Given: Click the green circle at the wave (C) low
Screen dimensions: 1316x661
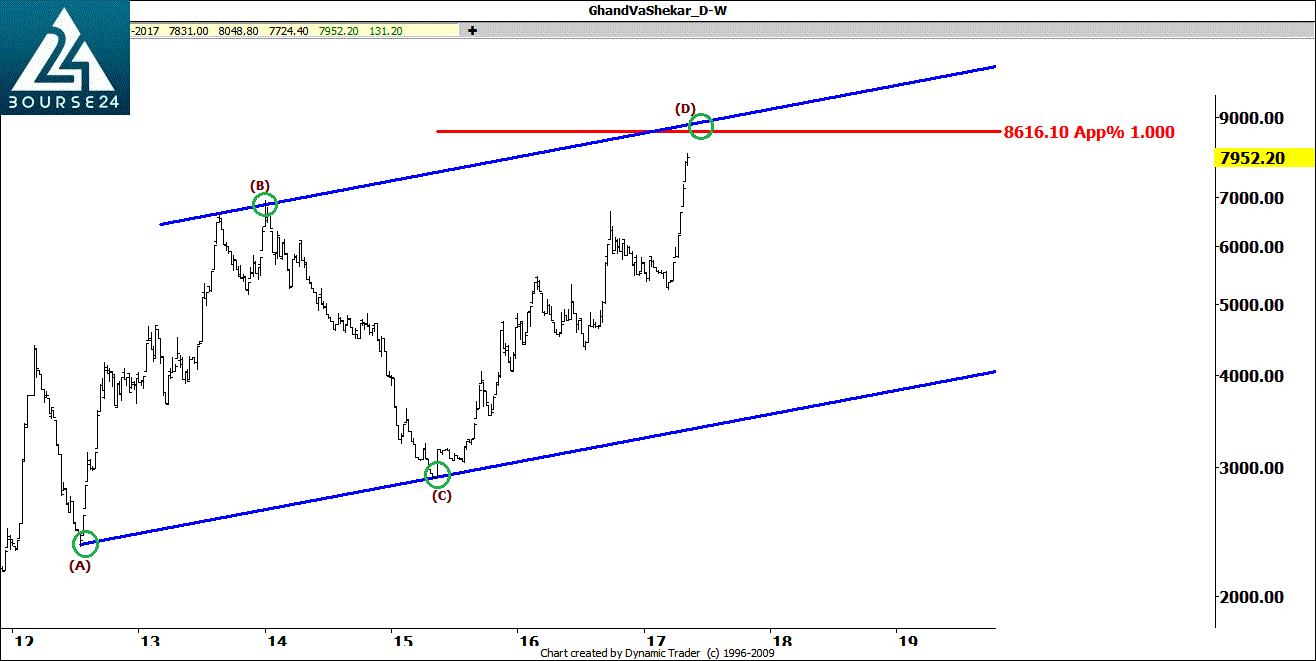Looking at the screenshot, I should [x=438, y=475].
